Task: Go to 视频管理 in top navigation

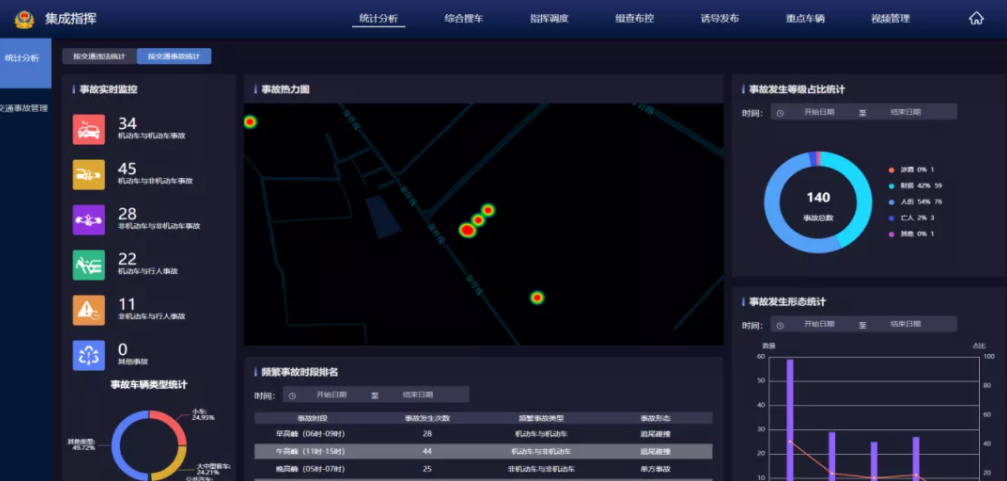Action: tap(890, 18)
